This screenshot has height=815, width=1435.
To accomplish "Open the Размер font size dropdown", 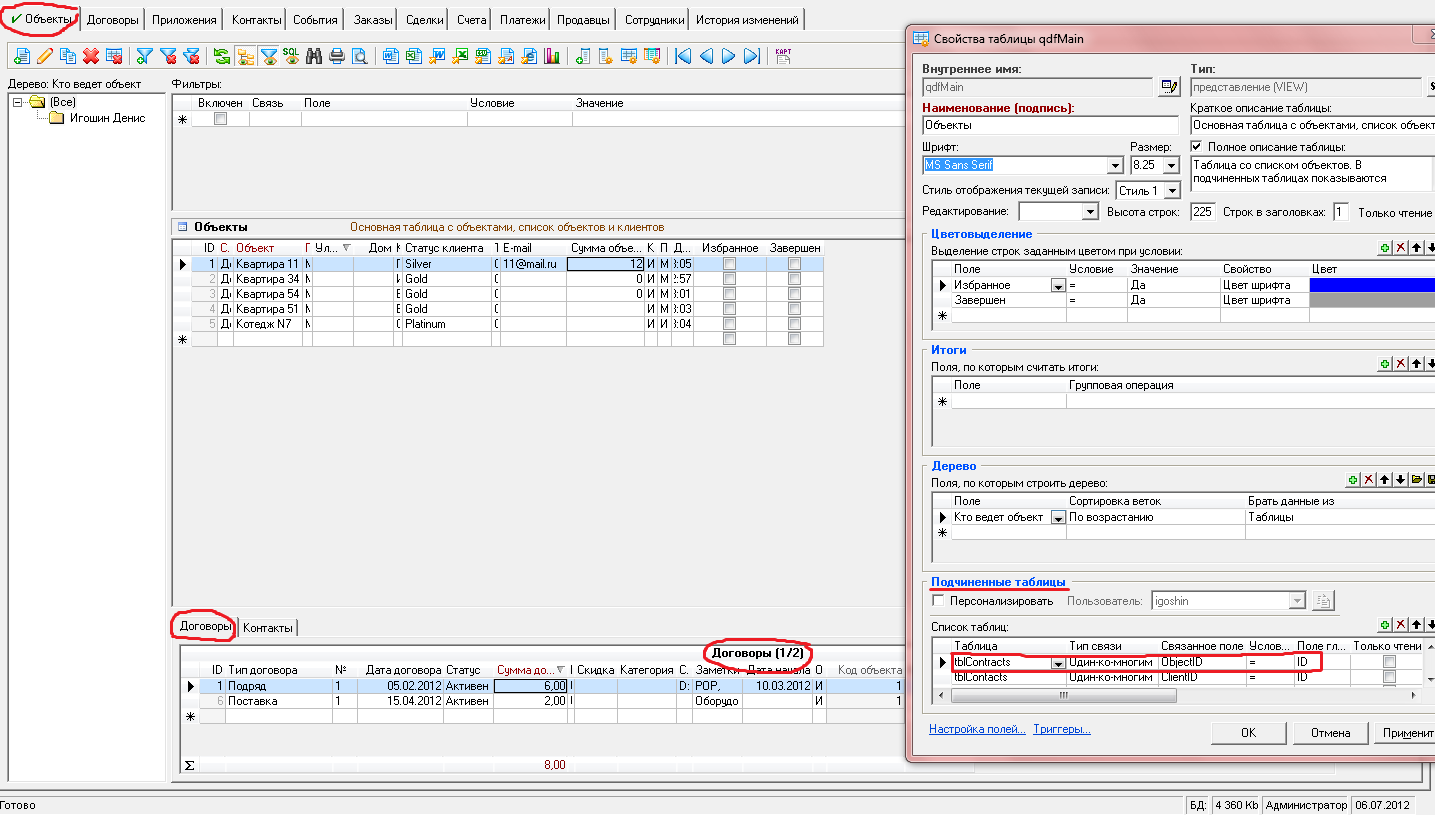I will (x=1173, y=165).
